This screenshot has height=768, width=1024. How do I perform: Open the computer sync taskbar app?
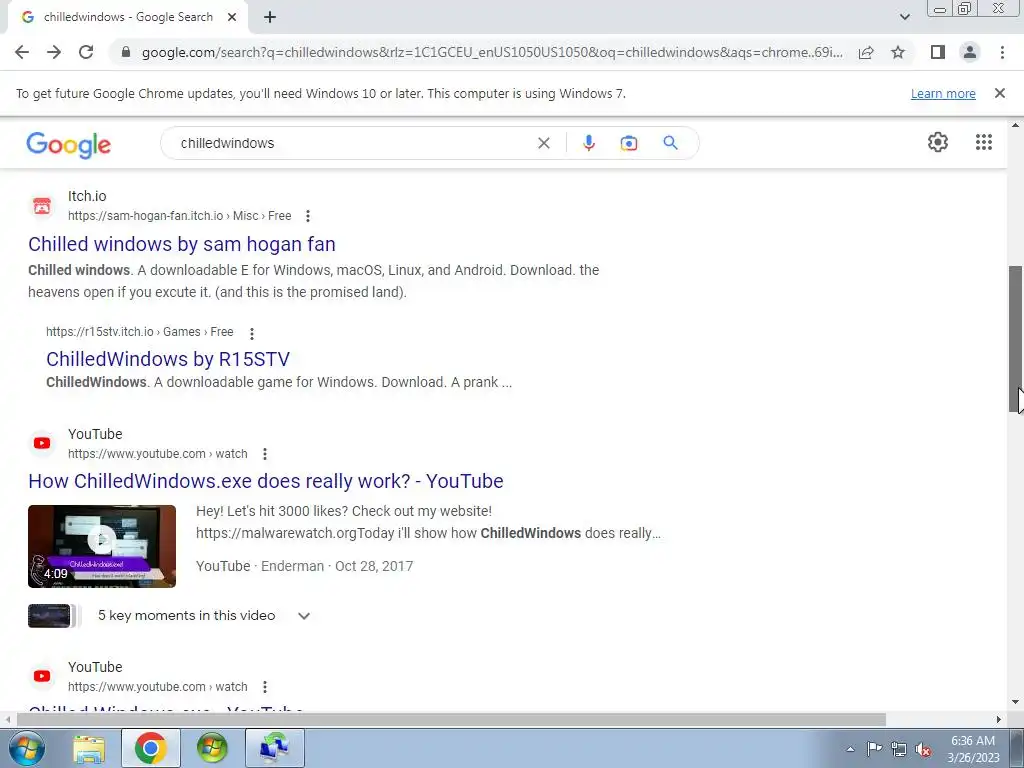274,748
